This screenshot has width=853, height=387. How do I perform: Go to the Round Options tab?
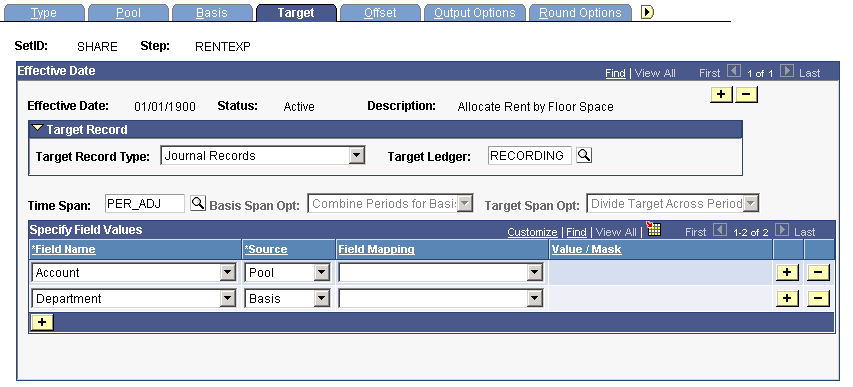[x=580, y=13]
